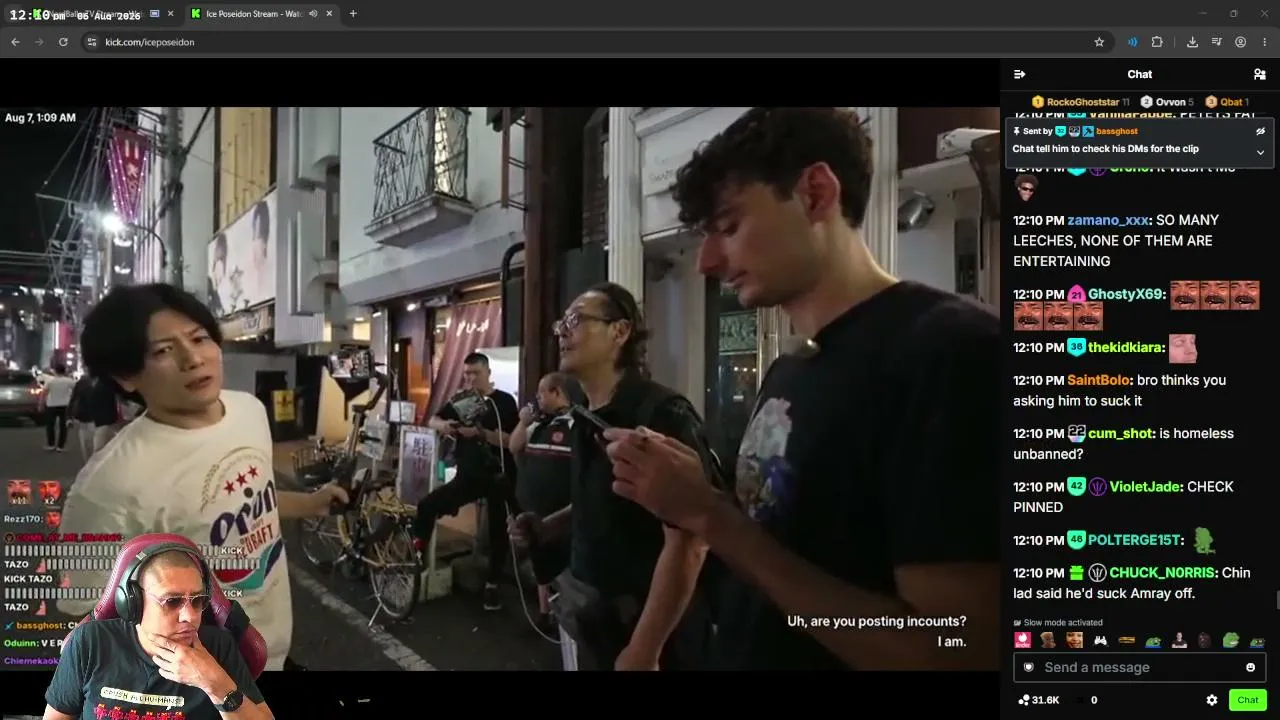The width and height of the screenshot is (1280, 720).
Task: View site information icon in address bar
Action: click(91, 42)
